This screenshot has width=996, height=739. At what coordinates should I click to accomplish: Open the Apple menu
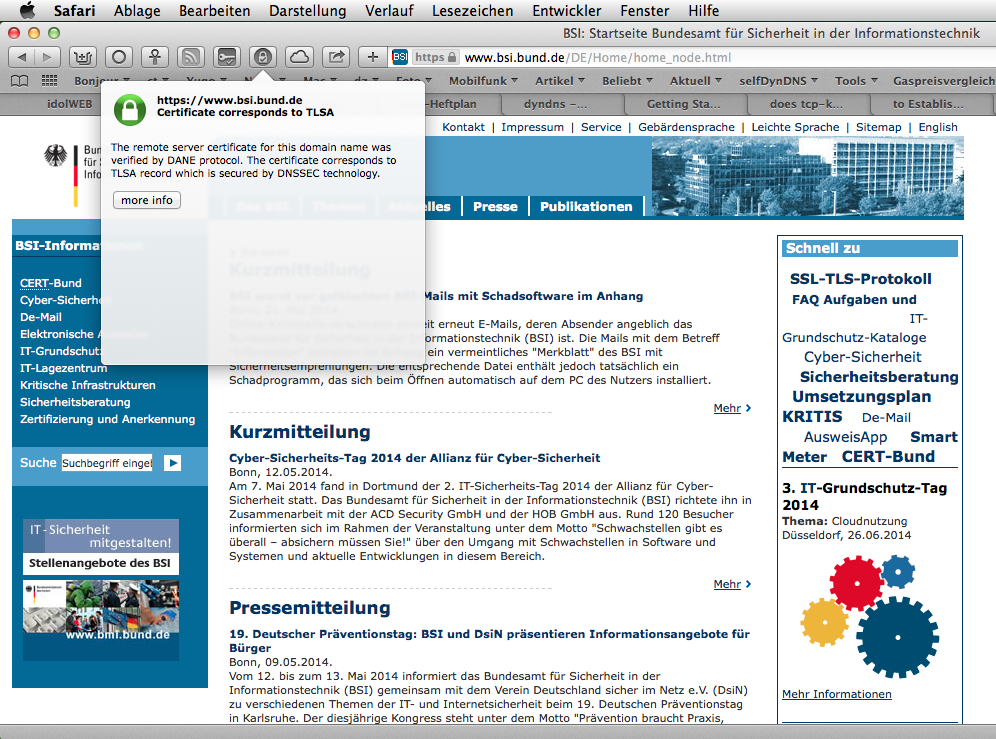[x=27, y=10]
